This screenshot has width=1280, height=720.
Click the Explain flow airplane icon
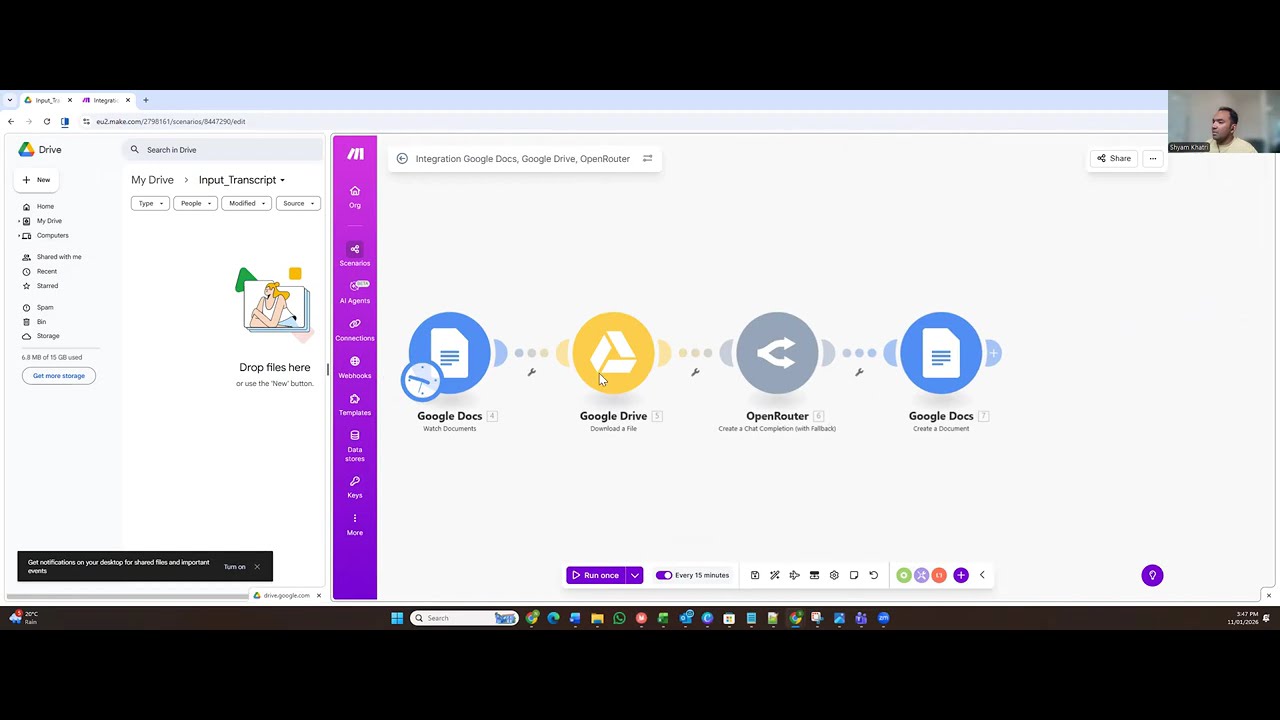point(794,575)
